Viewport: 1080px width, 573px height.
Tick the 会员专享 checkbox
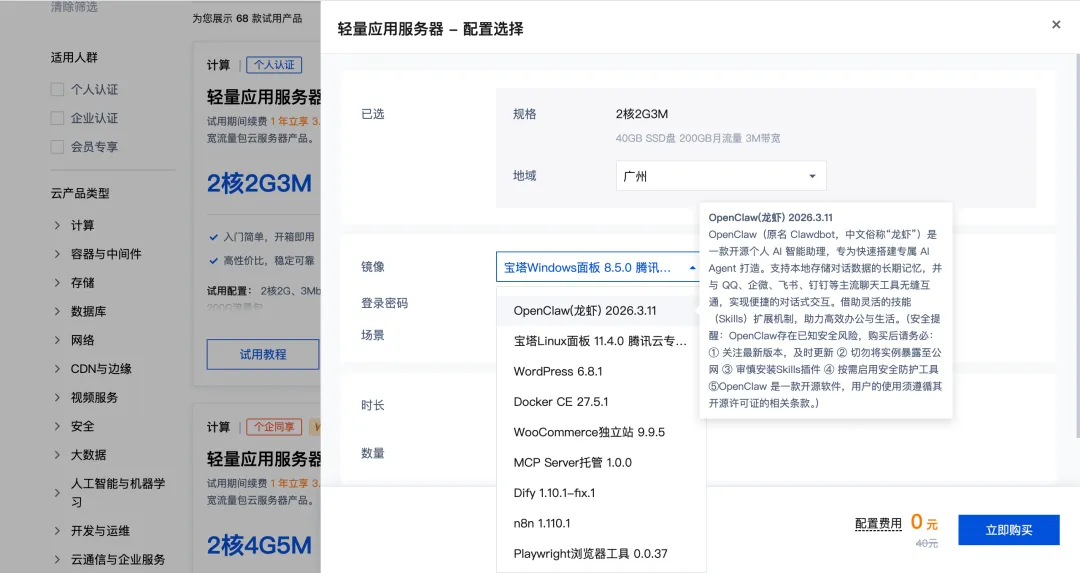point(57,147)
